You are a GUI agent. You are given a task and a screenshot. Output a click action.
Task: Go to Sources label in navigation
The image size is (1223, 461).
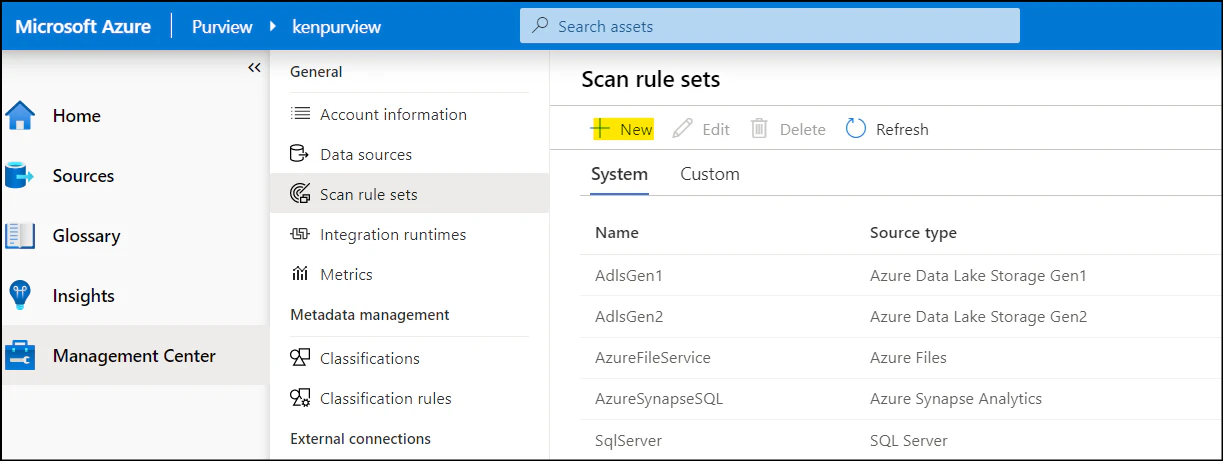pos(83,176)
